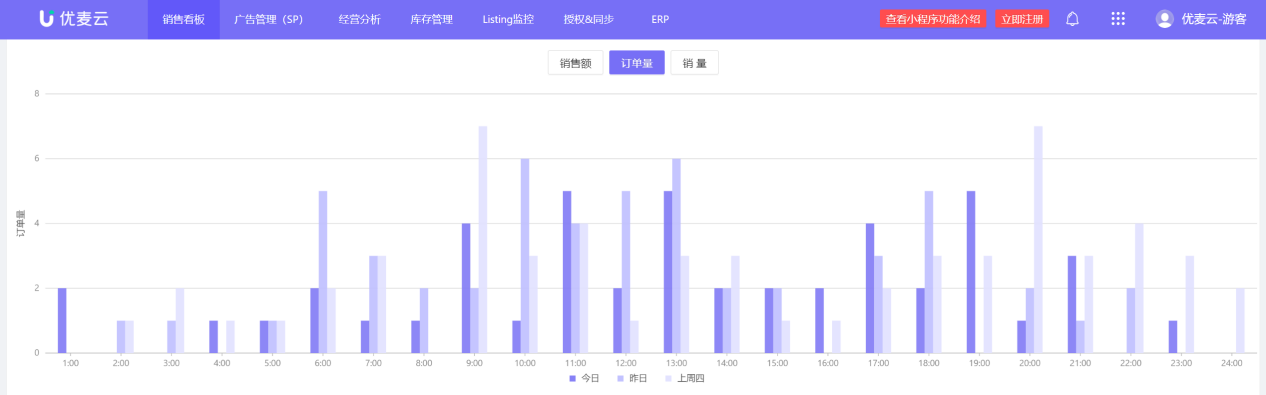Click the 立即注册 button

coord(1022,19)
